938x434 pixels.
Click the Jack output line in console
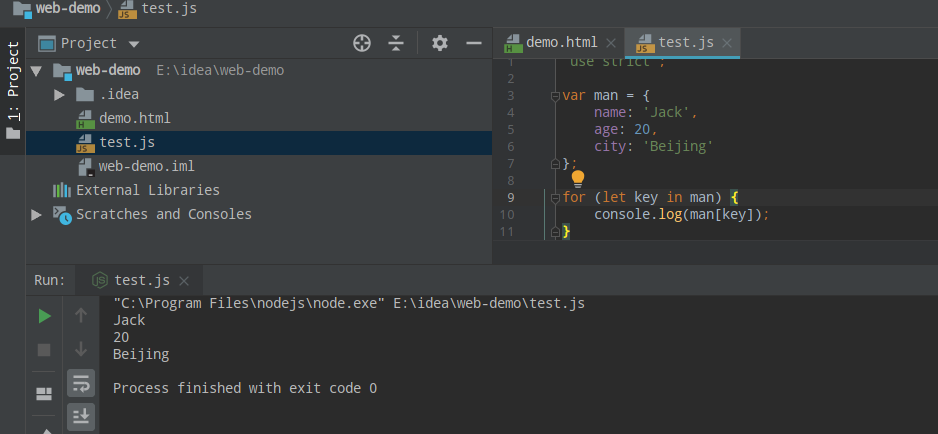(129, 320)
